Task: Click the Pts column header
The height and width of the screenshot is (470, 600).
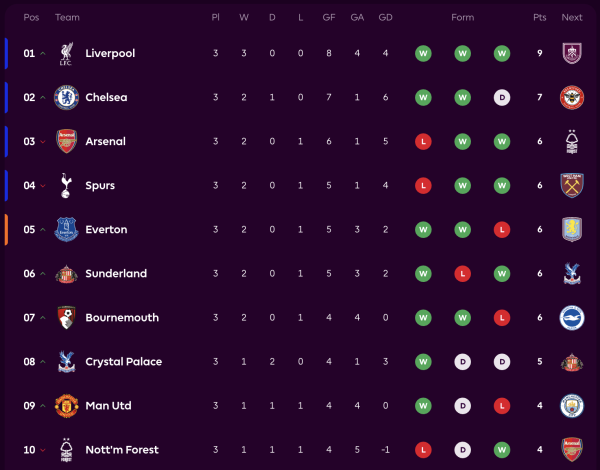Action: click(540, 17)
